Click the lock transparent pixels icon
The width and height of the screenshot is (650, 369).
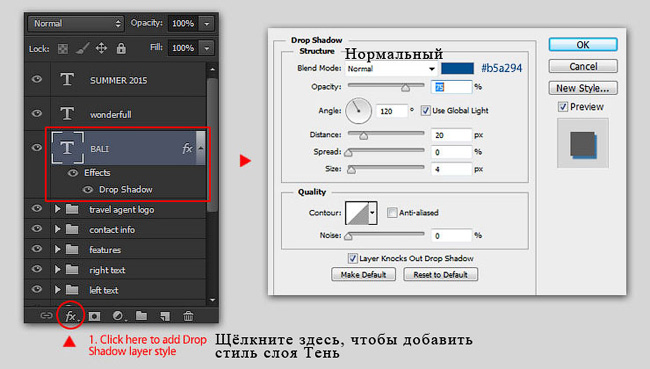tap(63, 49)
